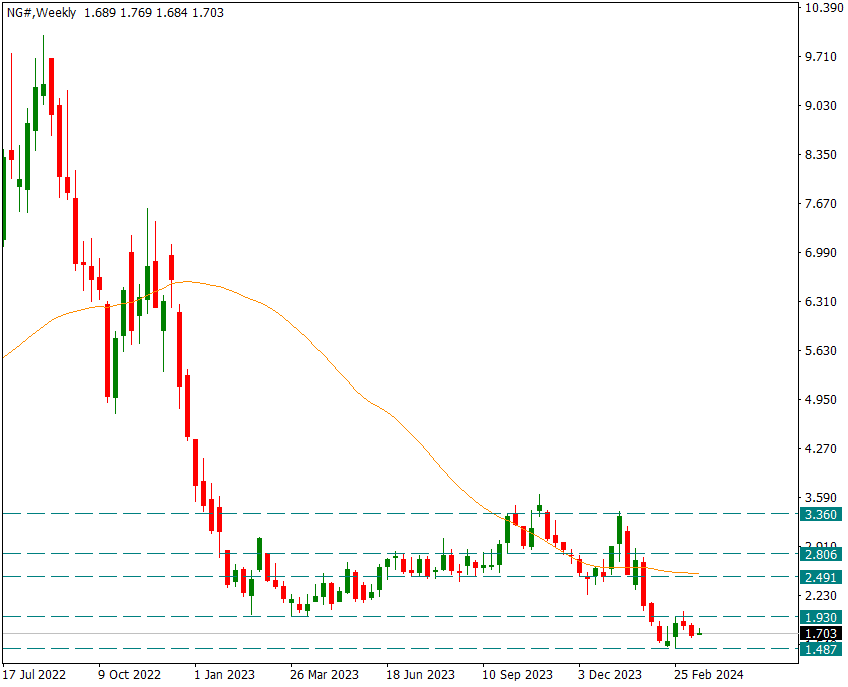
Task: Click the 9.030 price axis label
Action: (x=821, y=105)
